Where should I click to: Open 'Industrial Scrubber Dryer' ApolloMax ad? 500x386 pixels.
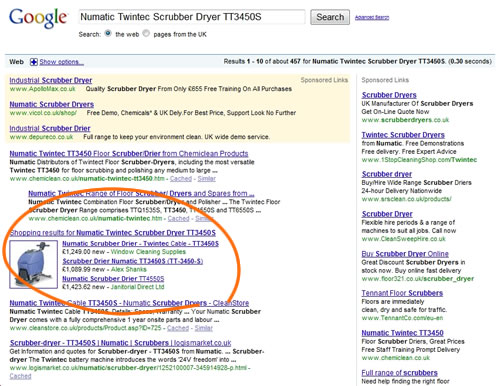51,80
